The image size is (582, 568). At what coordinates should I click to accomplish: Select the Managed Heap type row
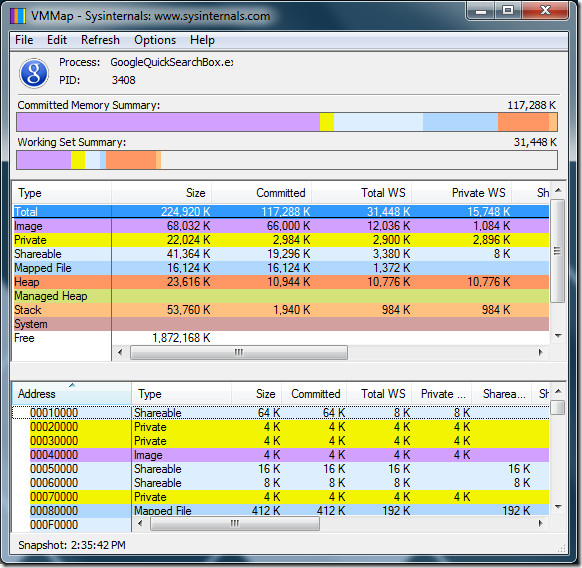(281, 296)
